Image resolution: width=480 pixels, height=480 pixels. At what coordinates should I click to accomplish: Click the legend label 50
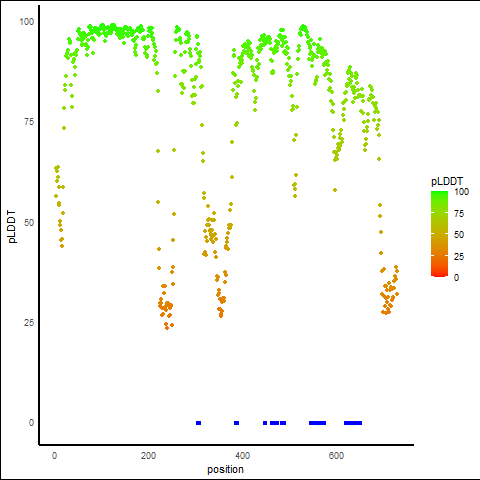point(459,235)
